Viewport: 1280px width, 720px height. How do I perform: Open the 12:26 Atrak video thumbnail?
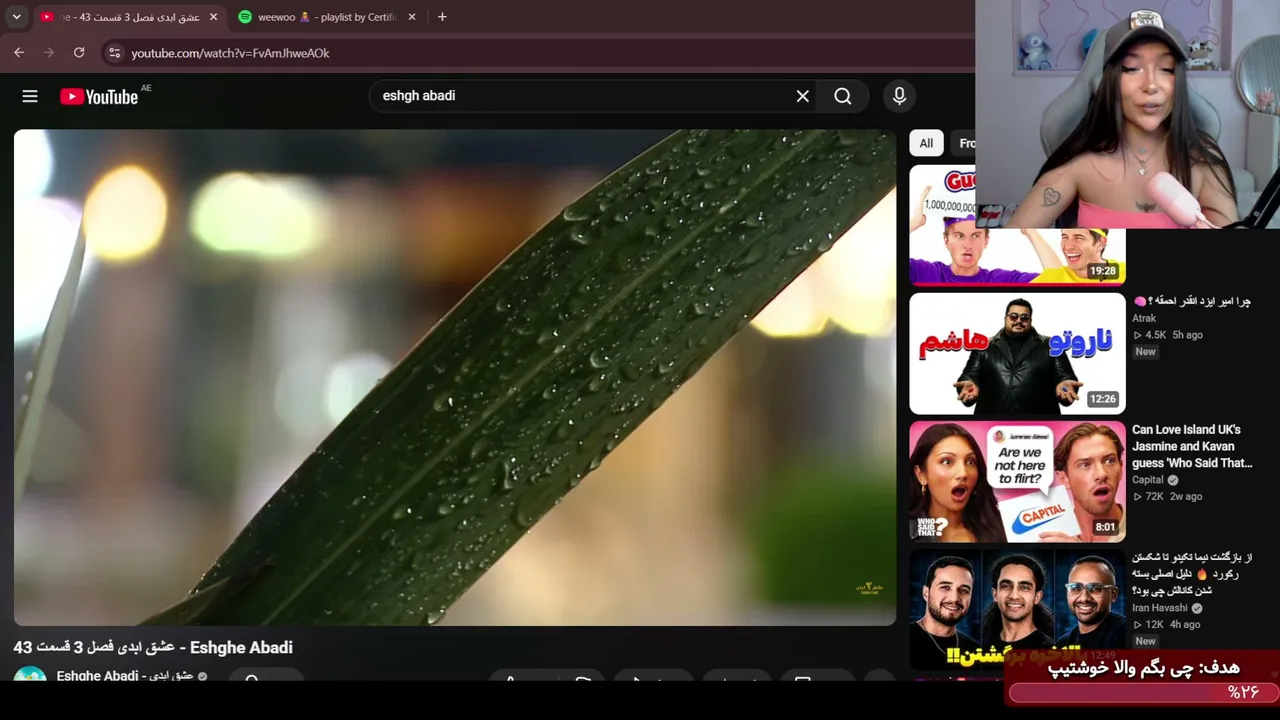pos(1017,353)
